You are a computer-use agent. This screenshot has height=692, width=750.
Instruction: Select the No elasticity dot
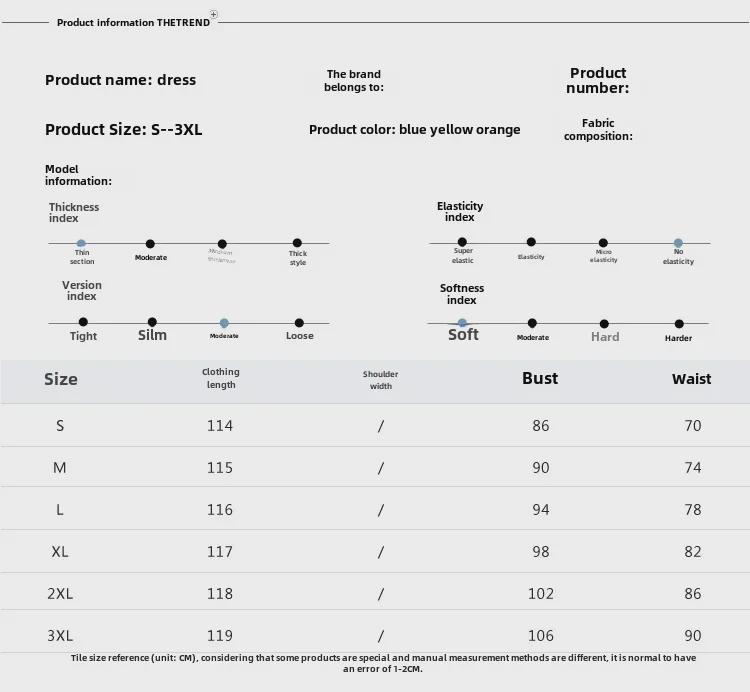pos(678,243)
